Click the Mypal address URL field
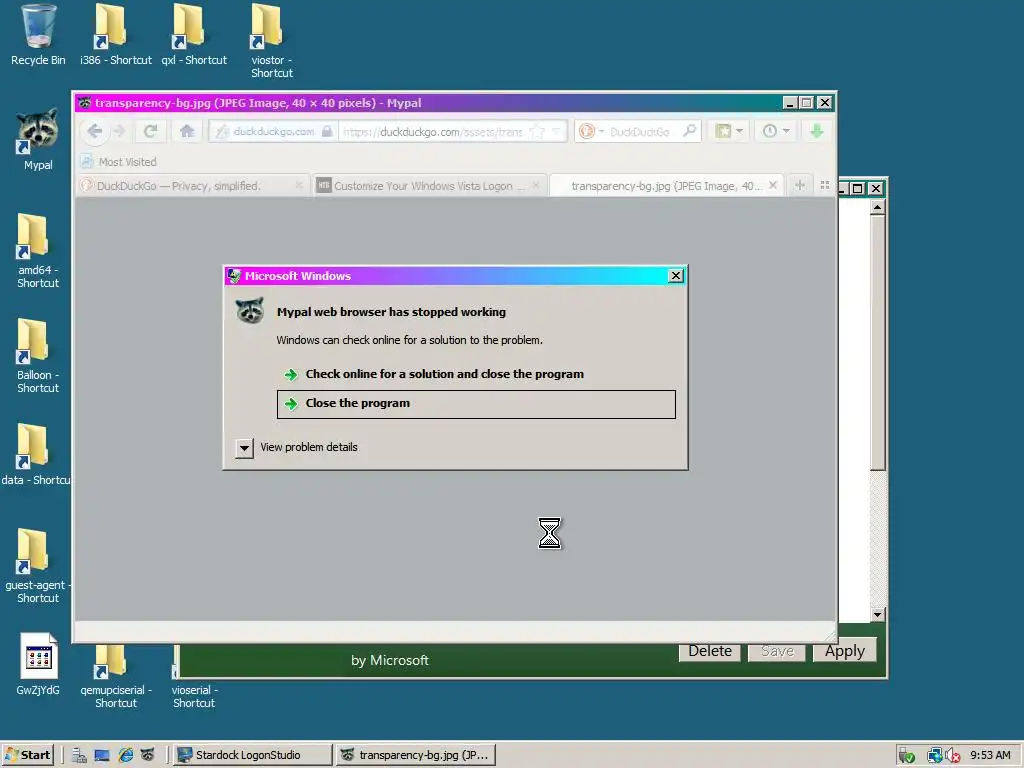This screenshot has width=1024, height=768. pos(434,132)
